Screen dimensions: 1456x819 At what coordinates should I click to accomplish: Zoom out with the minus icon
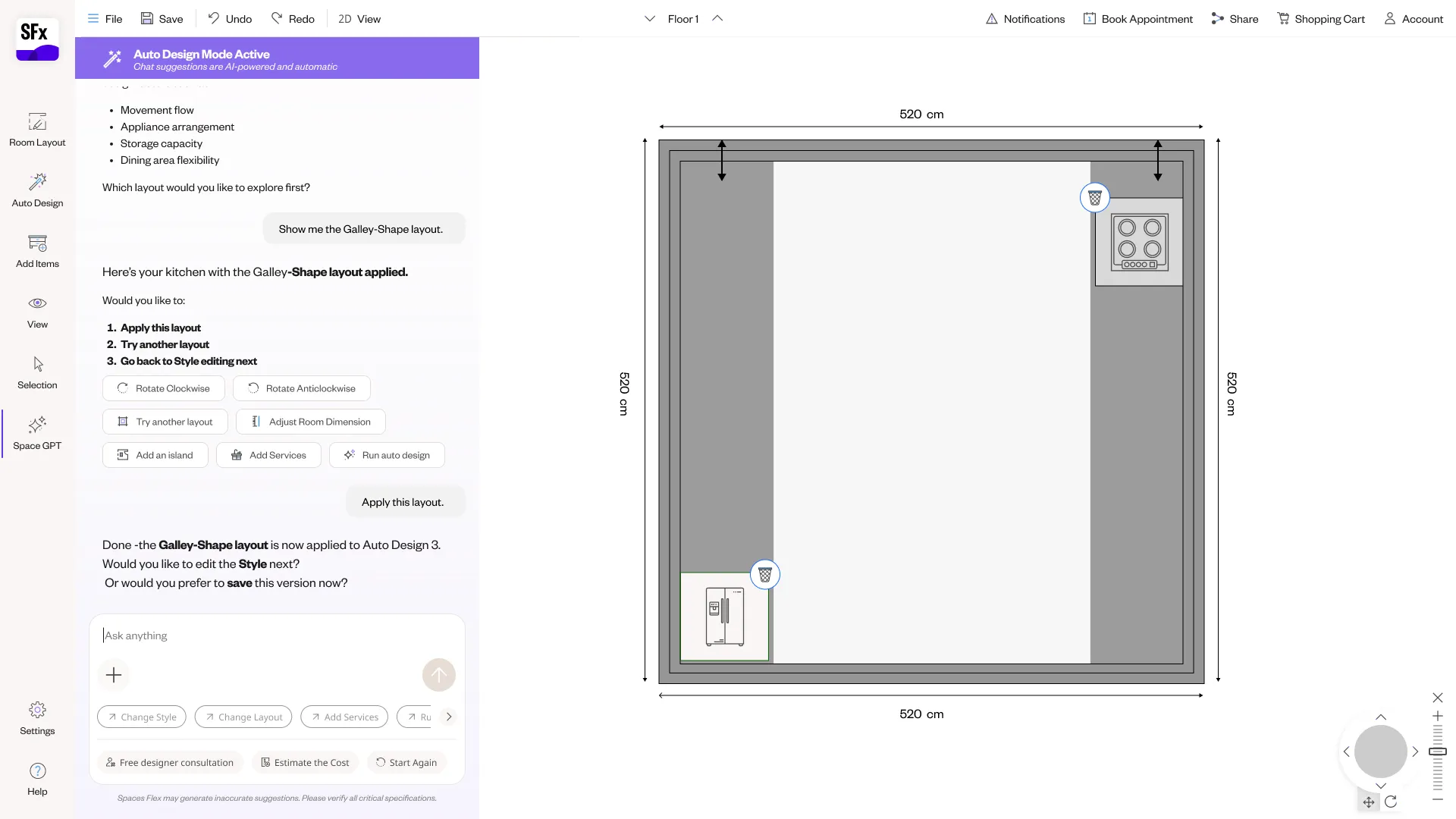point(1438,799)
